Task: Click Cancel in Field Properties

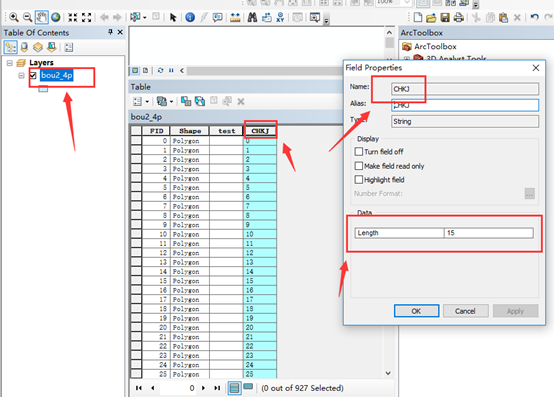Action: tap(465, 311)
